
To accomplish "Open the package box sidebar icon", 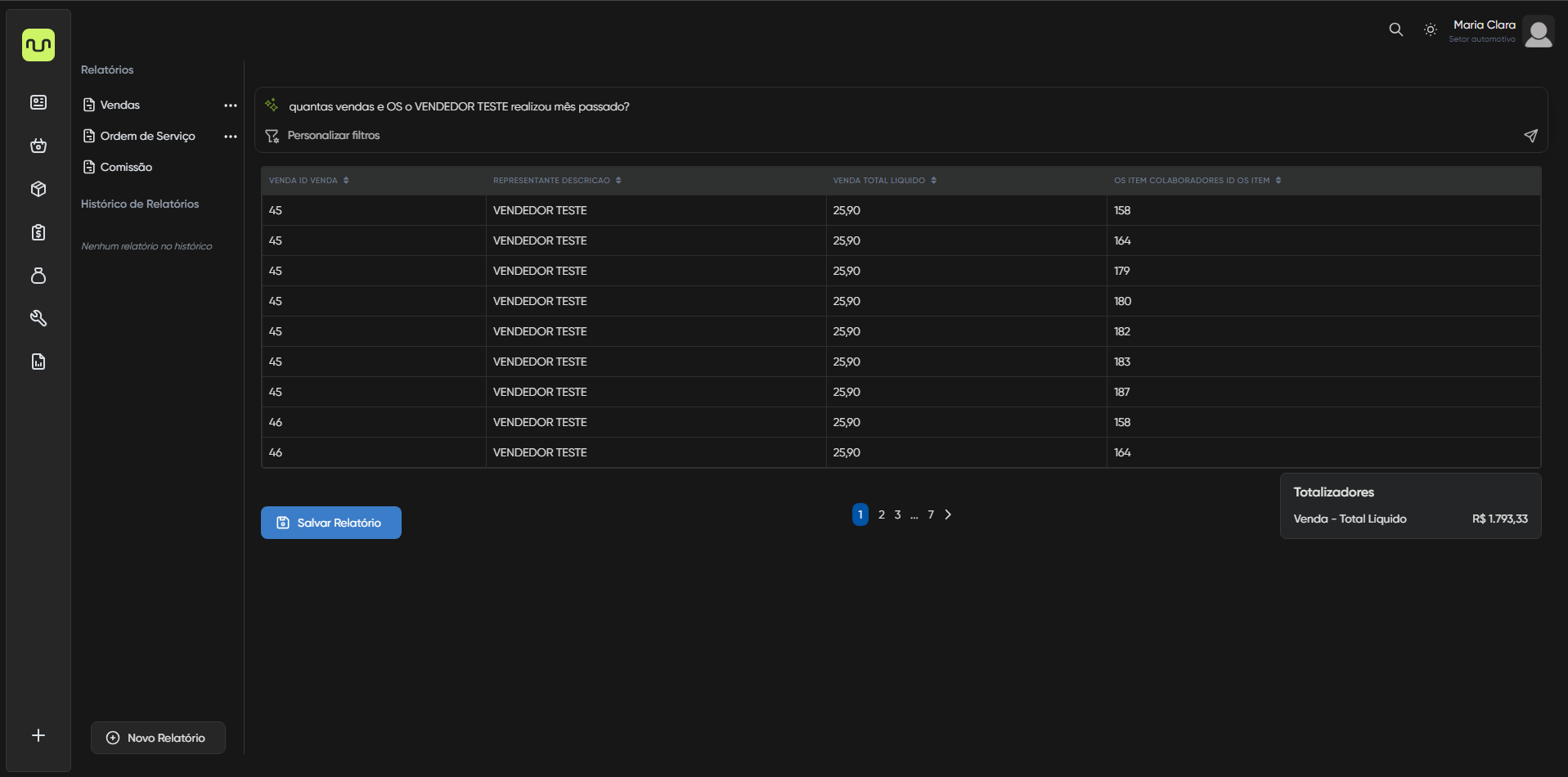I will 38,189.
